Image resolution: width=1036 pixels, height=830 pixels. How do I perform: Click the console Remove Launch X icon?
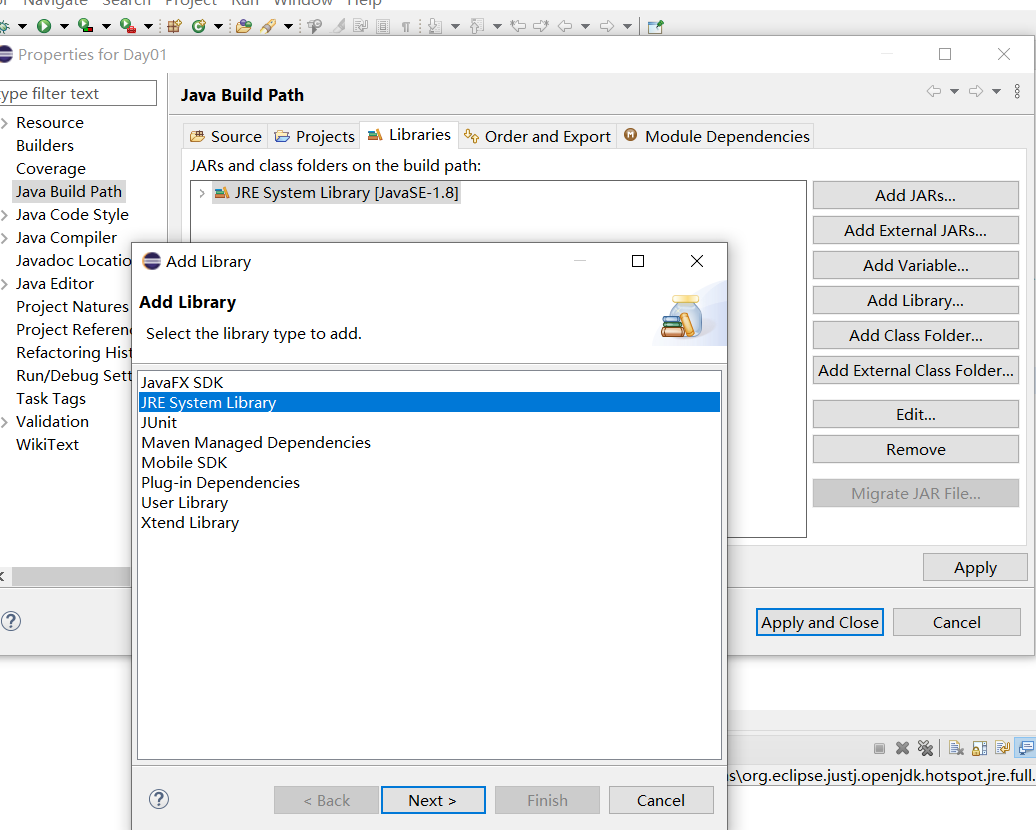902,748
